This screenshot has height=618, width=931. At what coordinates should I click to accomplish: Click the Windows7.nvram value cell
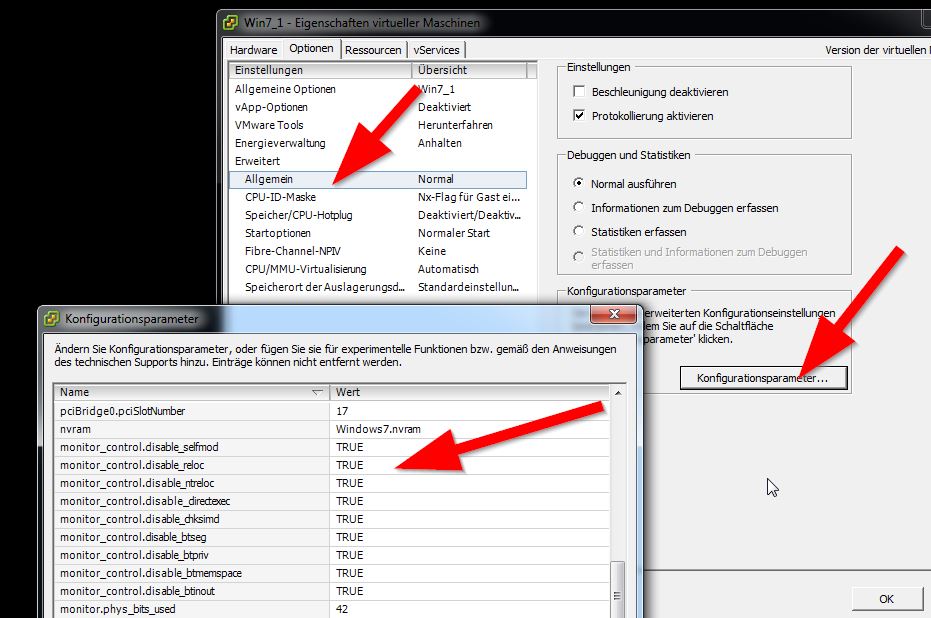(378, 429)
